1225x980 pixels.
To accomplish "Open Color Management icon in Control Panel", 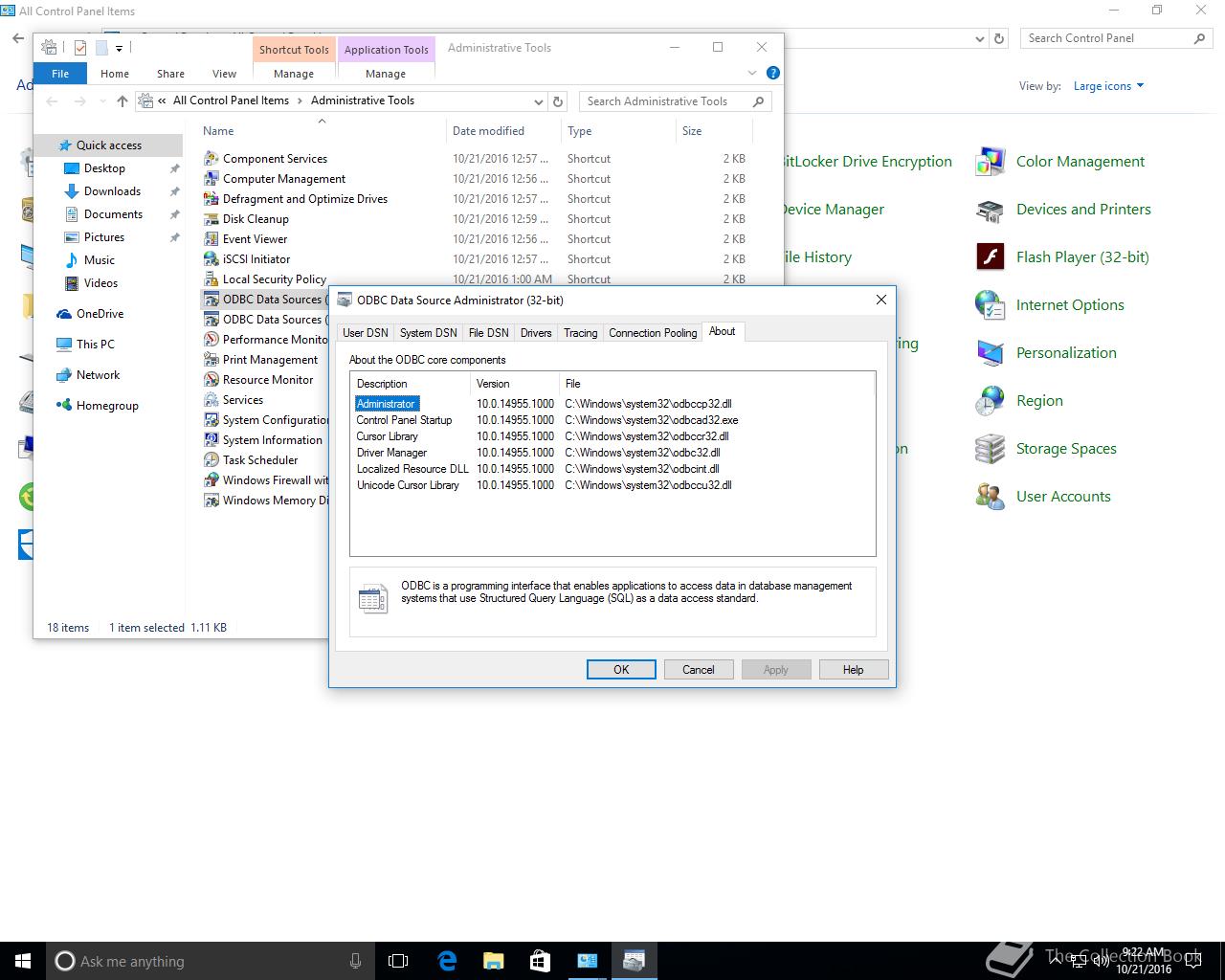I will pos(990,162).
